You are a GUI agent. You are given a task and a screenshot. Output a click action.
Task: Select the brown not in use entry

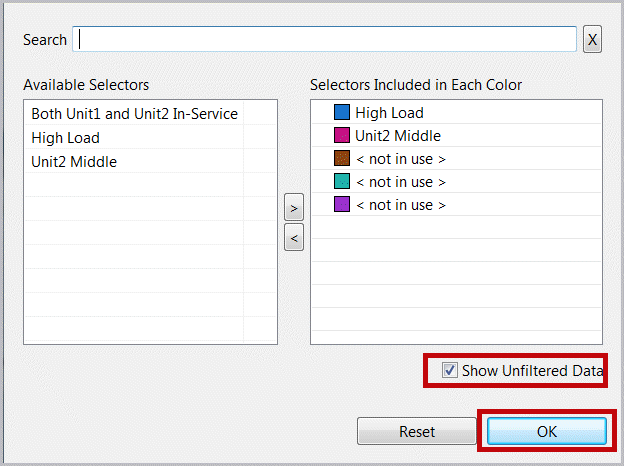click(400, 159)
